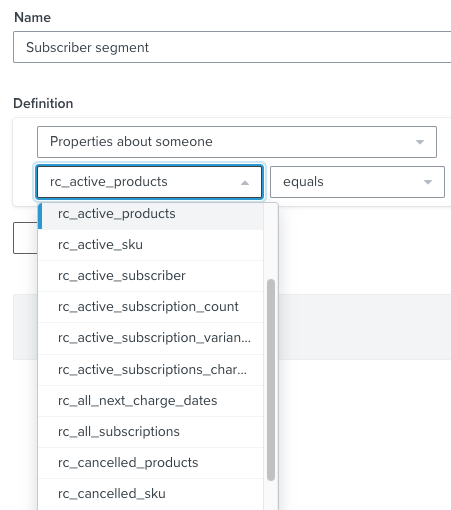Click the Name input field 'Subscriber segment'
This screenshot has width=451, height=510.
pyautogui.click(x=232, y=47)
